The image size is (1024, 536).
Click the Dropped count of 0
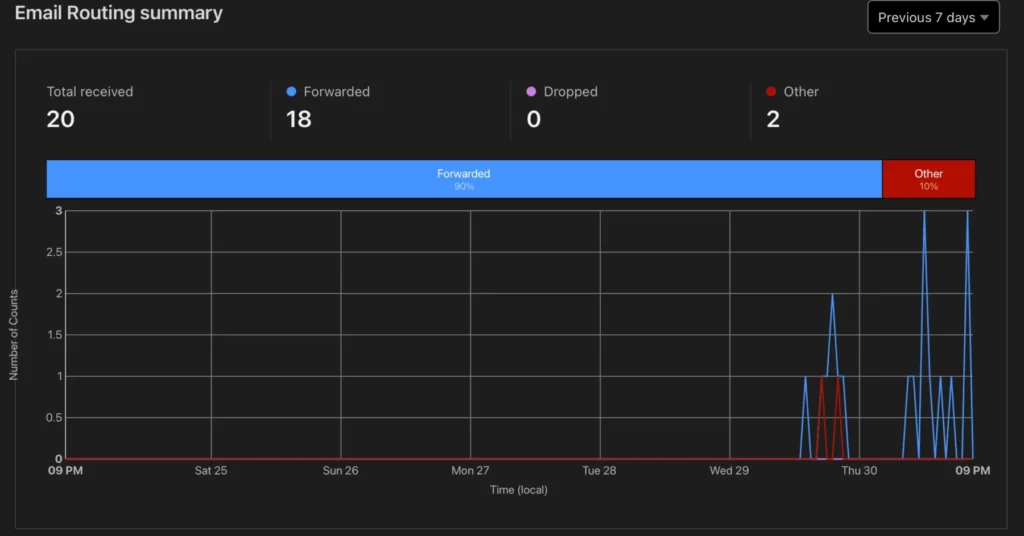(x=533, y=119)
